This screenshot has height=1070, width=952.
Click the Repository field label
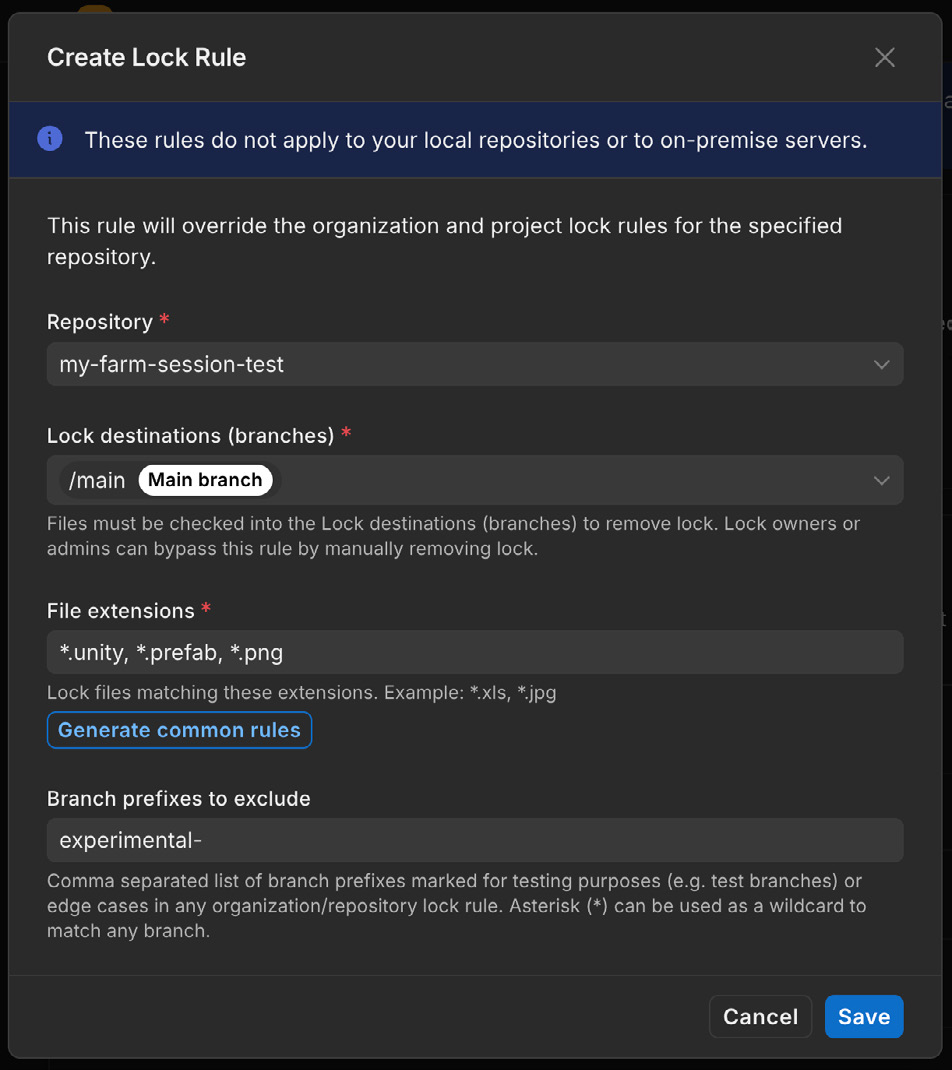click(100, 321)
